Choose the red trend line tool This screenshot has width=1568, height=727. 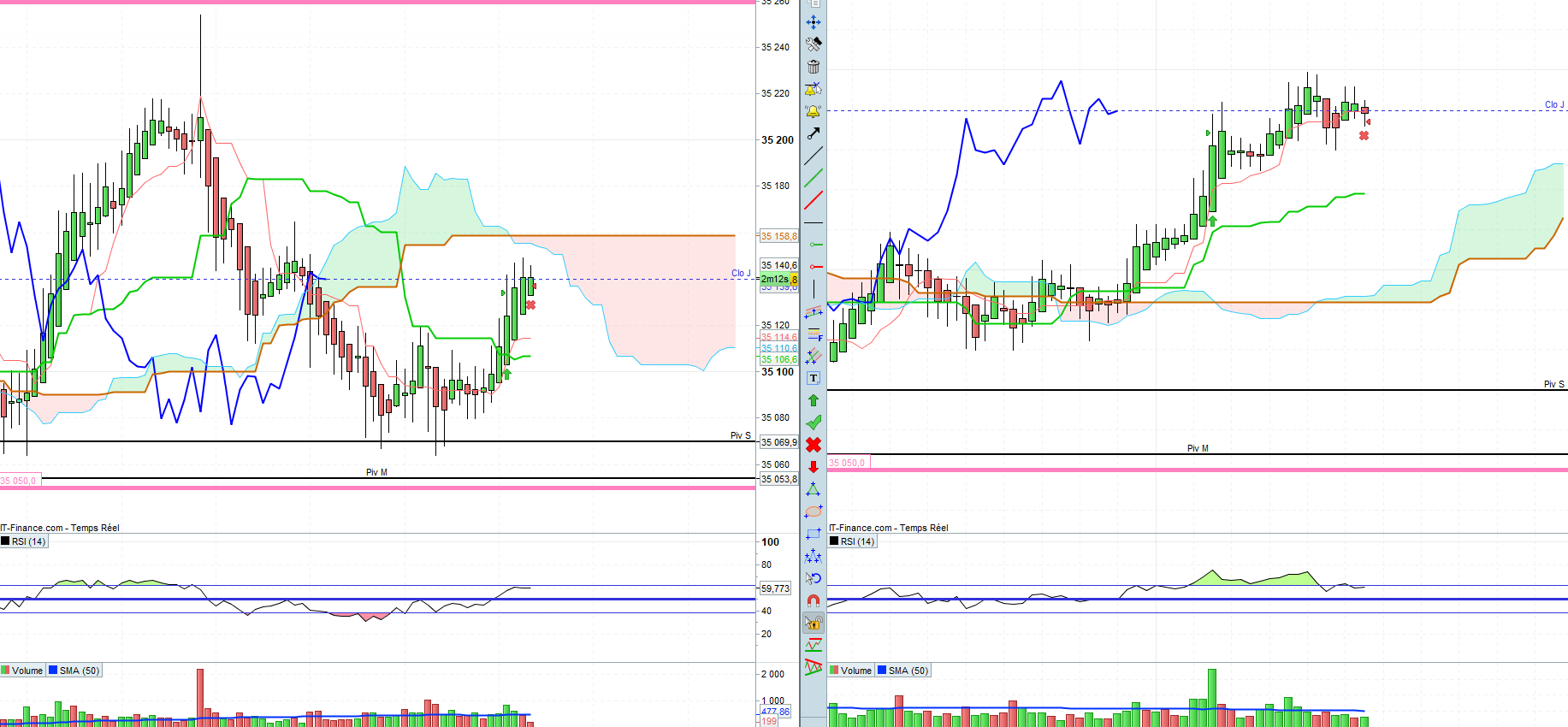814,200
